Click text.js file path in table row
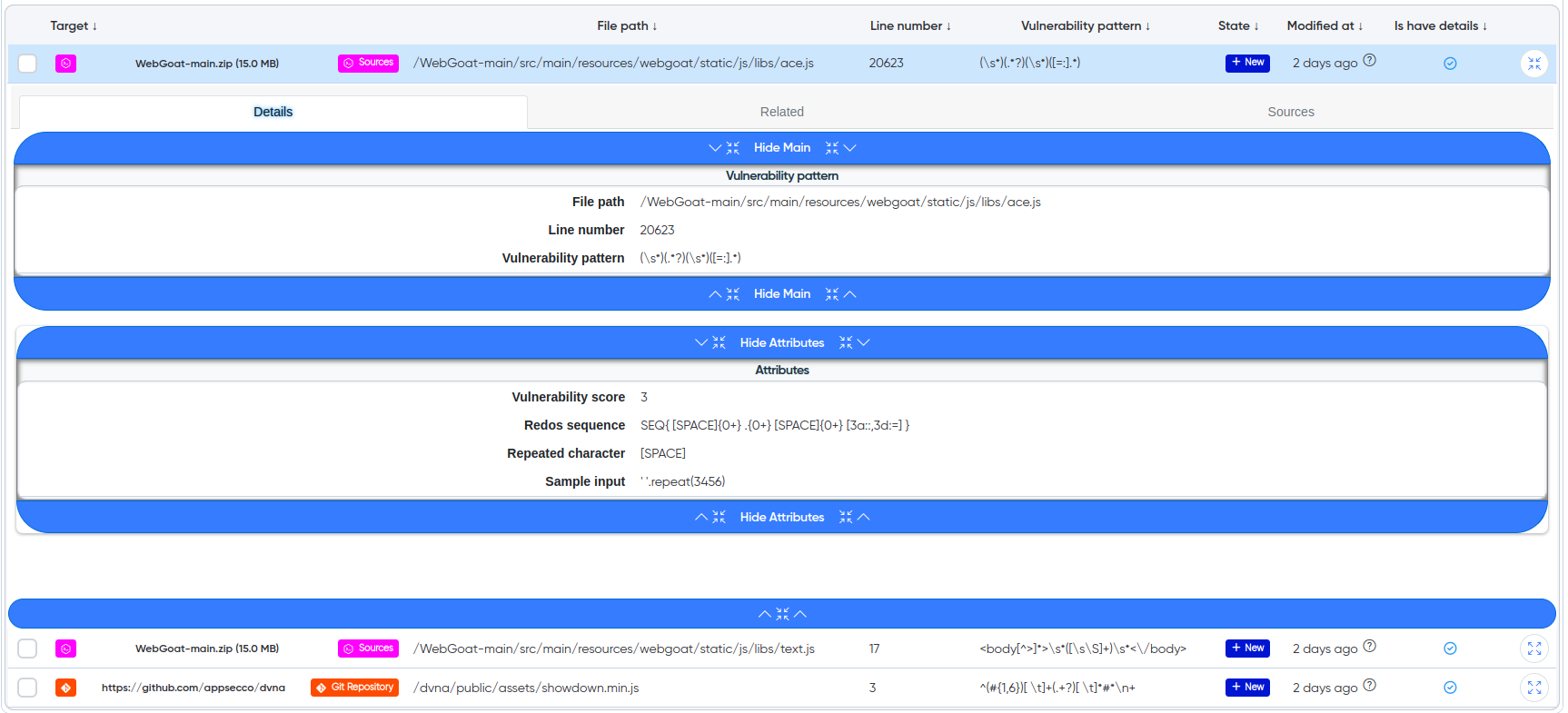The width and height of the screenshot is (1568, 713). [614, 649]
